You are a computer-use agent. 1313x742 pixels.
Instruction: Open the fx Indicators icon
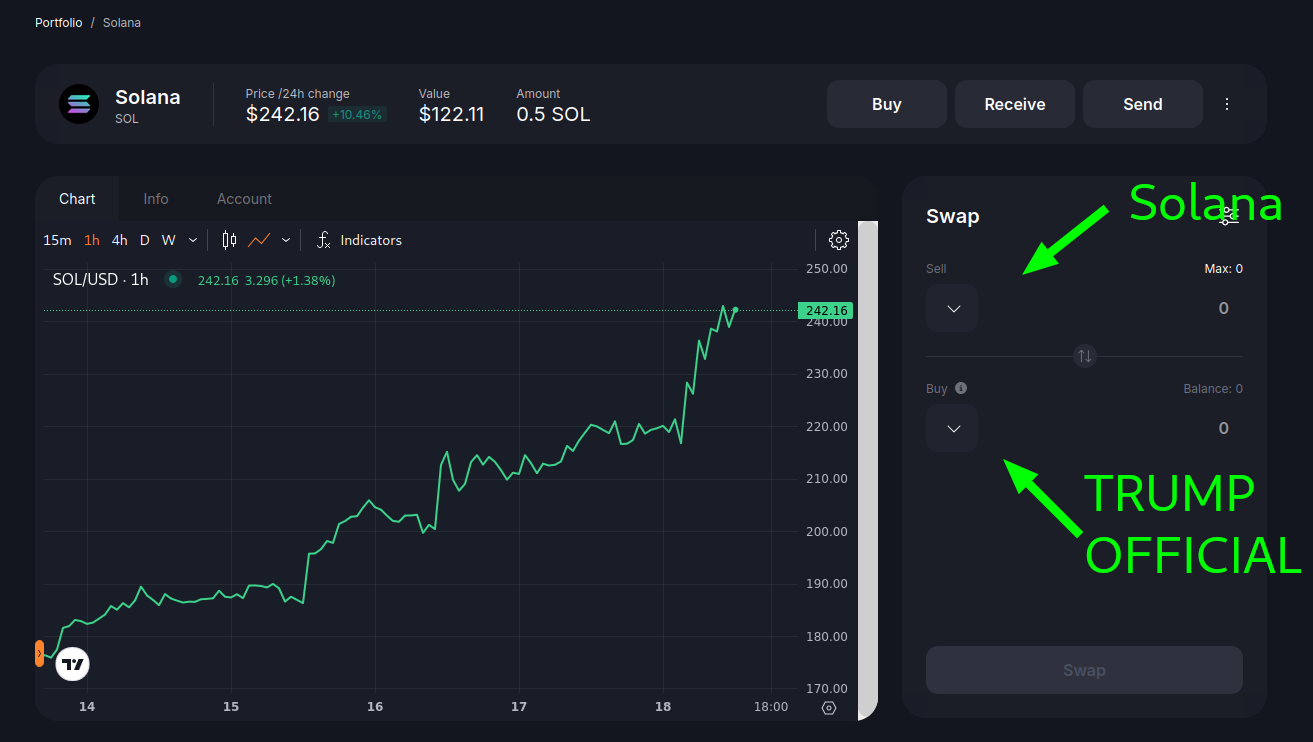click(323, 240)
